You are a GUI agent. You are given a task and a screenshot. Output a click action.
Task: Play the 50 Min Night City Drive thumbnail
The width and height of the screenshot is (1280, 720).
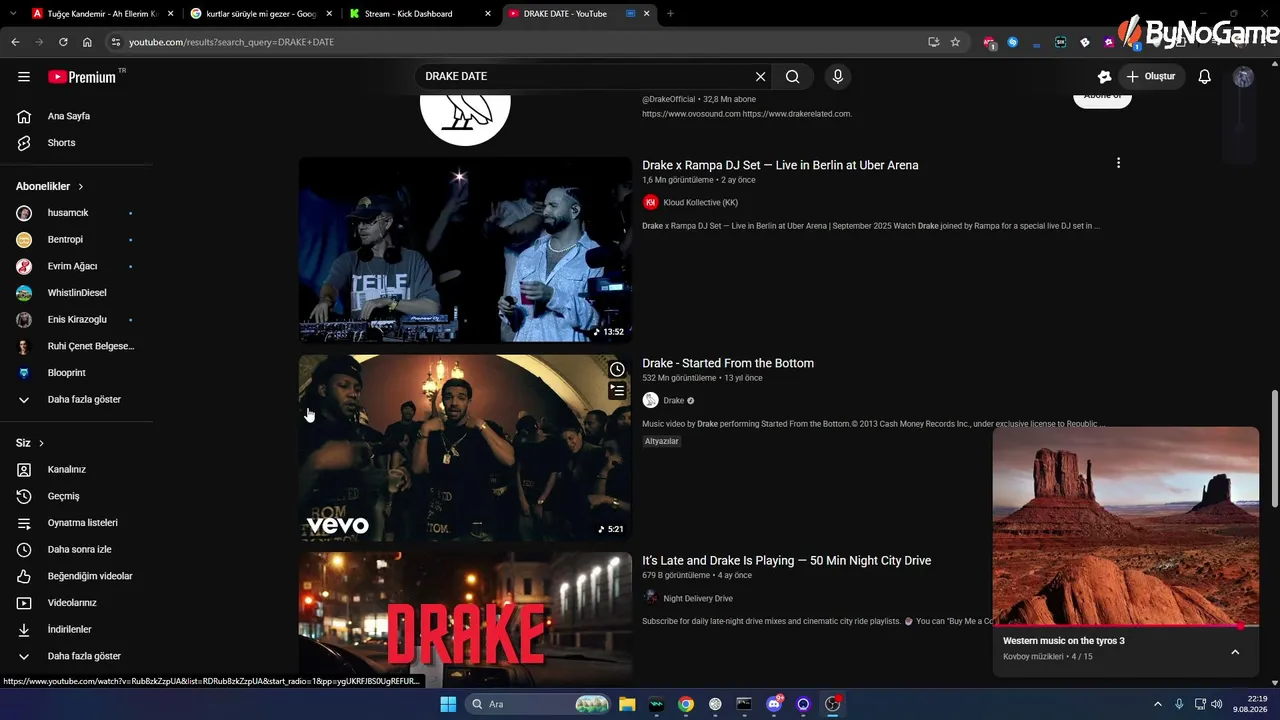[x=465, y=620]
